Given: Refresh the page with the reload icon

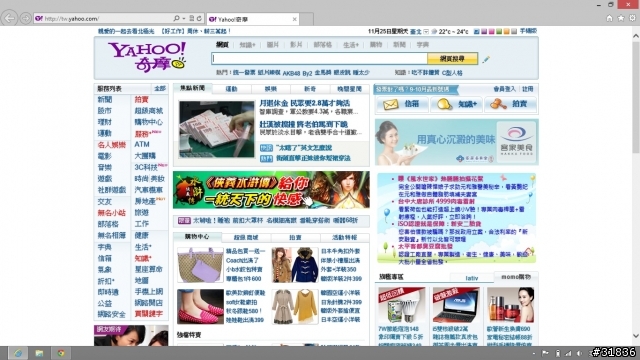Looking at the screenshot, I should click(199, 18).
